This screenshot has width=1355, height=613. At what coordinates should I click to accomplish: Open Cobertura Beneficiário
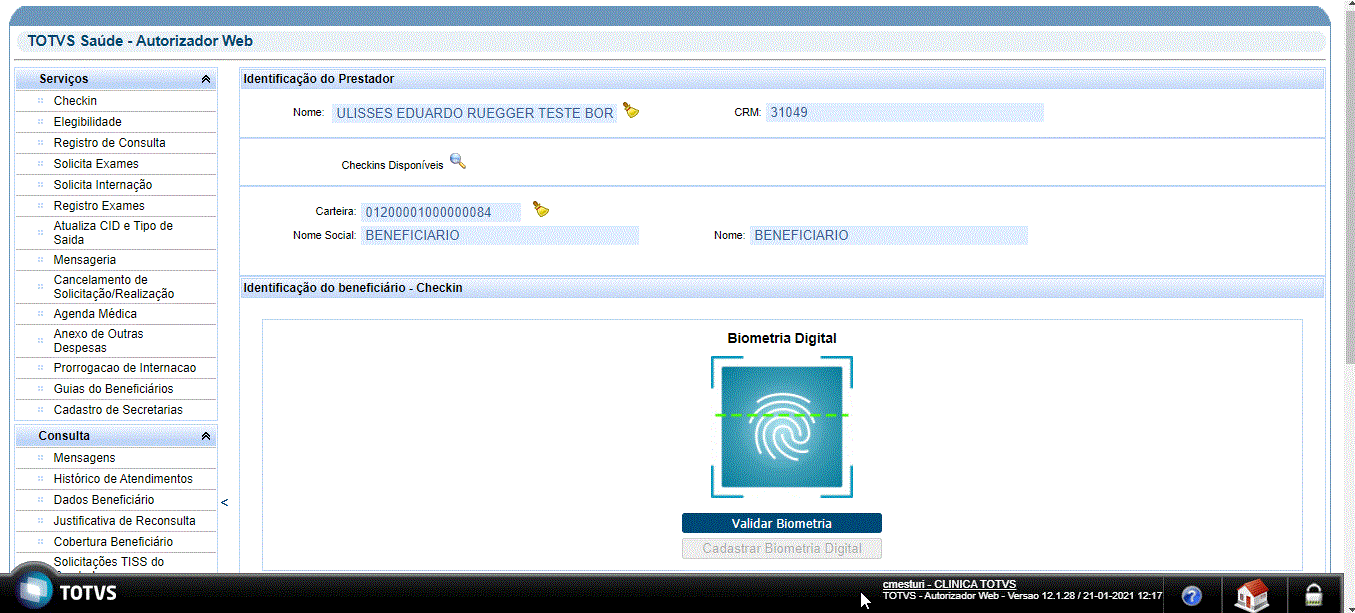pyautogui.click(x=113, y=542)
